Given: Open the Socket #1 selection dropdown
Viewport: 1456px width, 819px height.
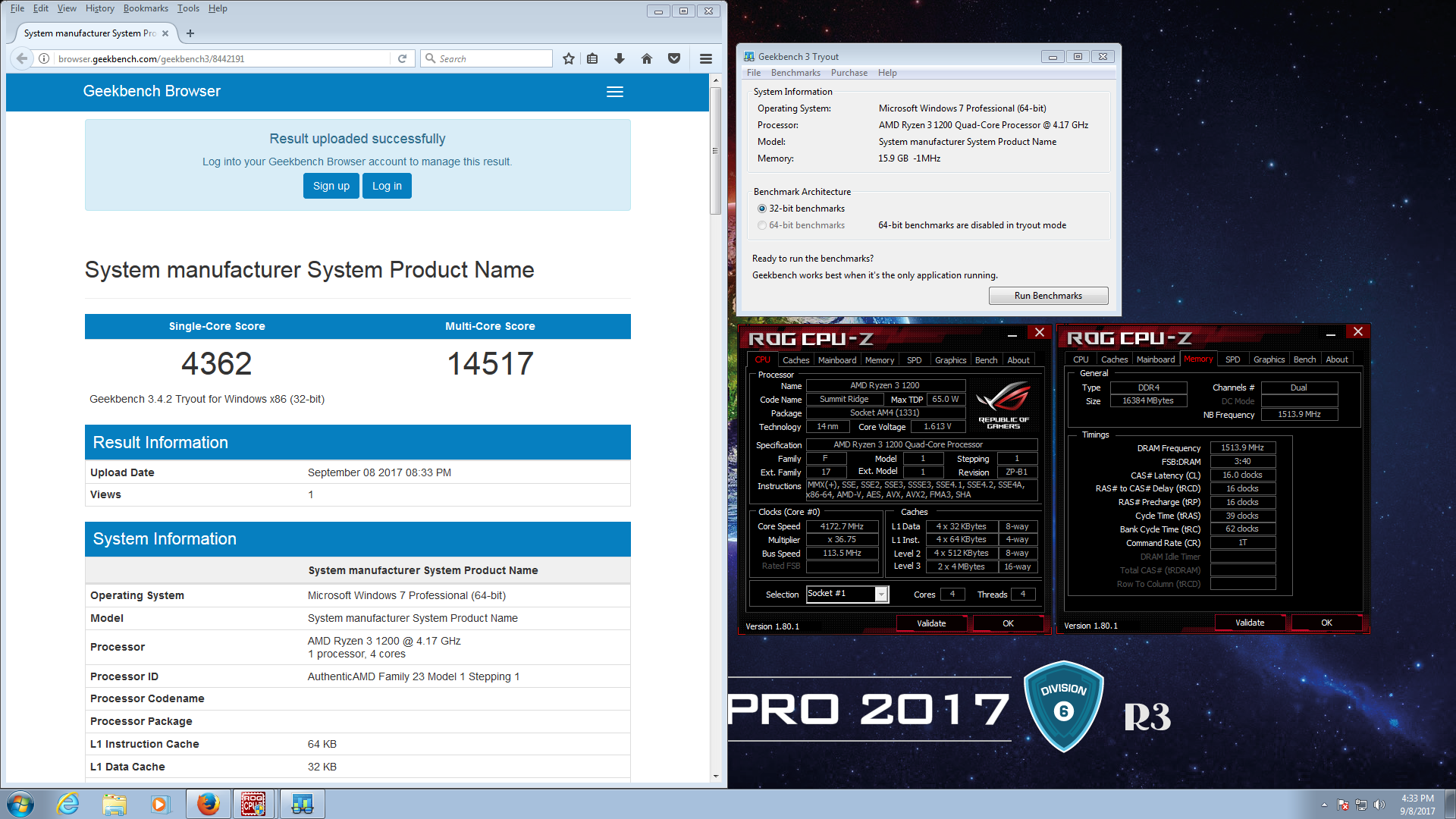Looking at the screenshot, I should click(x=881, y=595).
